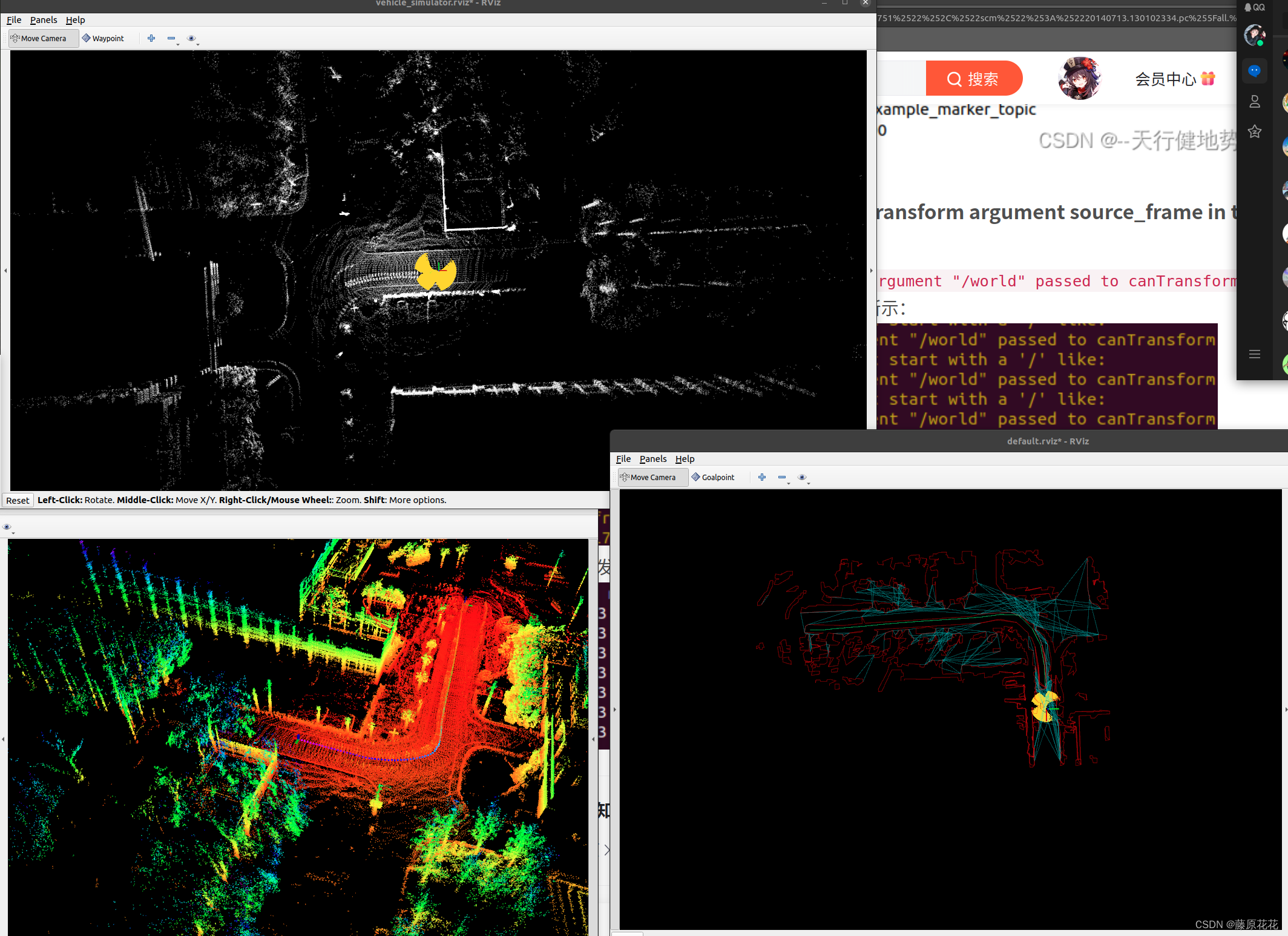Toggle the eye icon in the bottom-left panel toolbar

7,527
